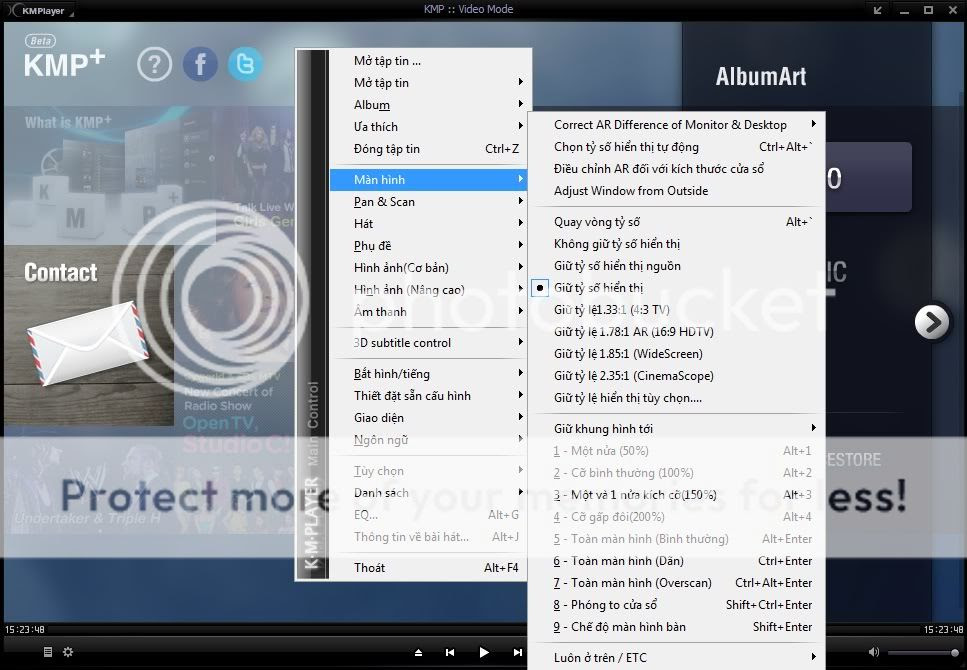Open the settings gear in bottom bar
This screenshot has height=670, width=967.
(x=68, y=651)
